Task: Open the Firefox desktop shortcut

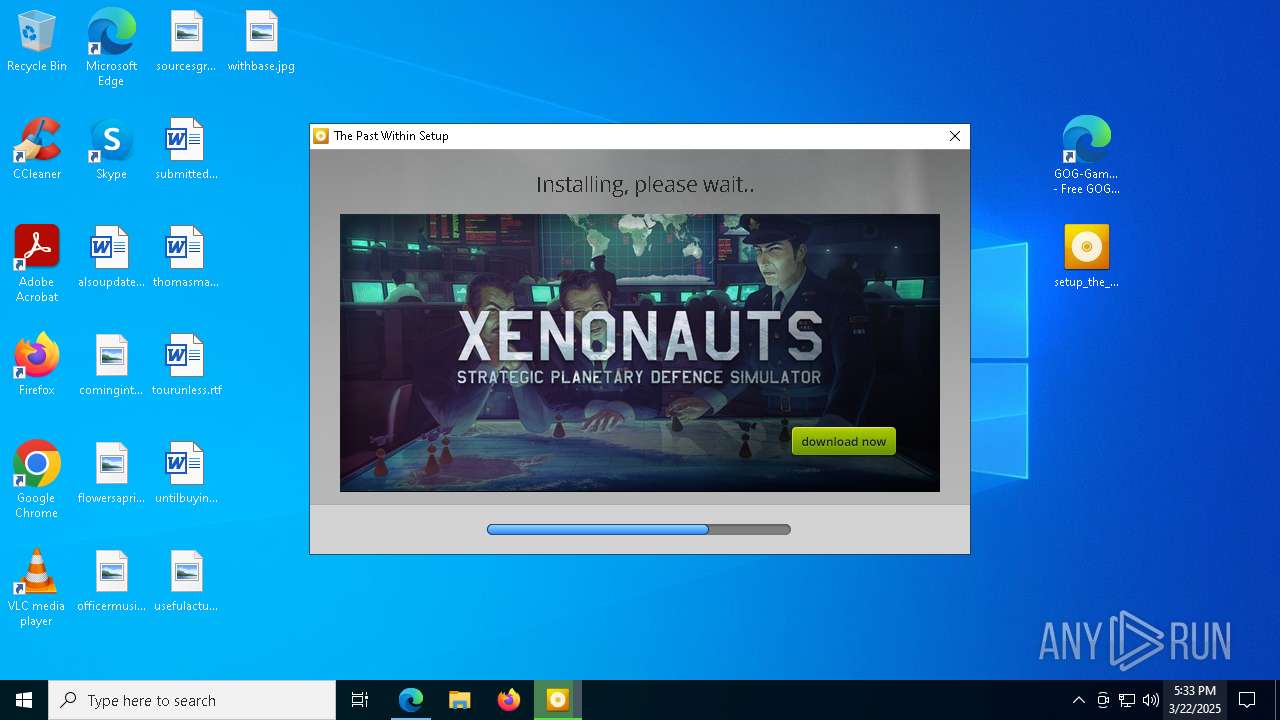Action: pos(37,366)
